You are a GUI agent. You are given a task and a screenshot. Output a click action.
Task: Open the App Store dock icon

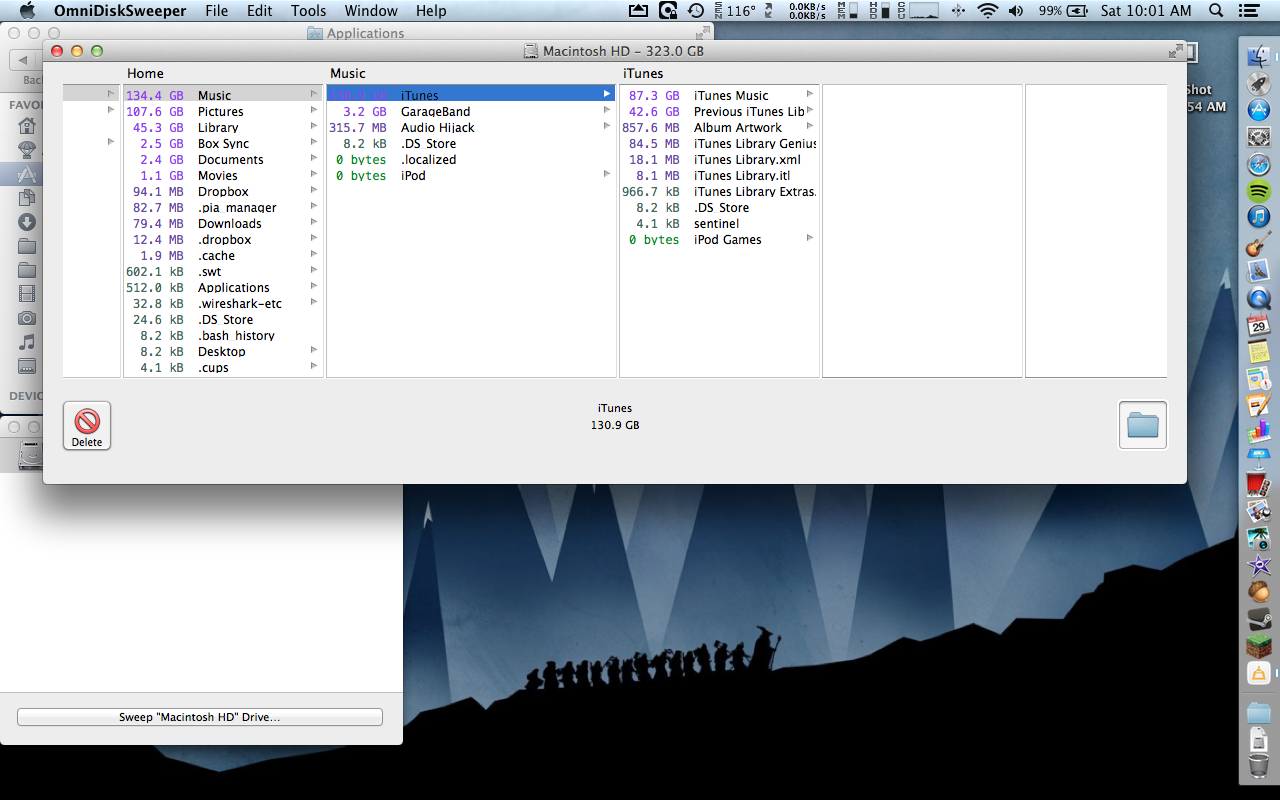coord(1259,110)
